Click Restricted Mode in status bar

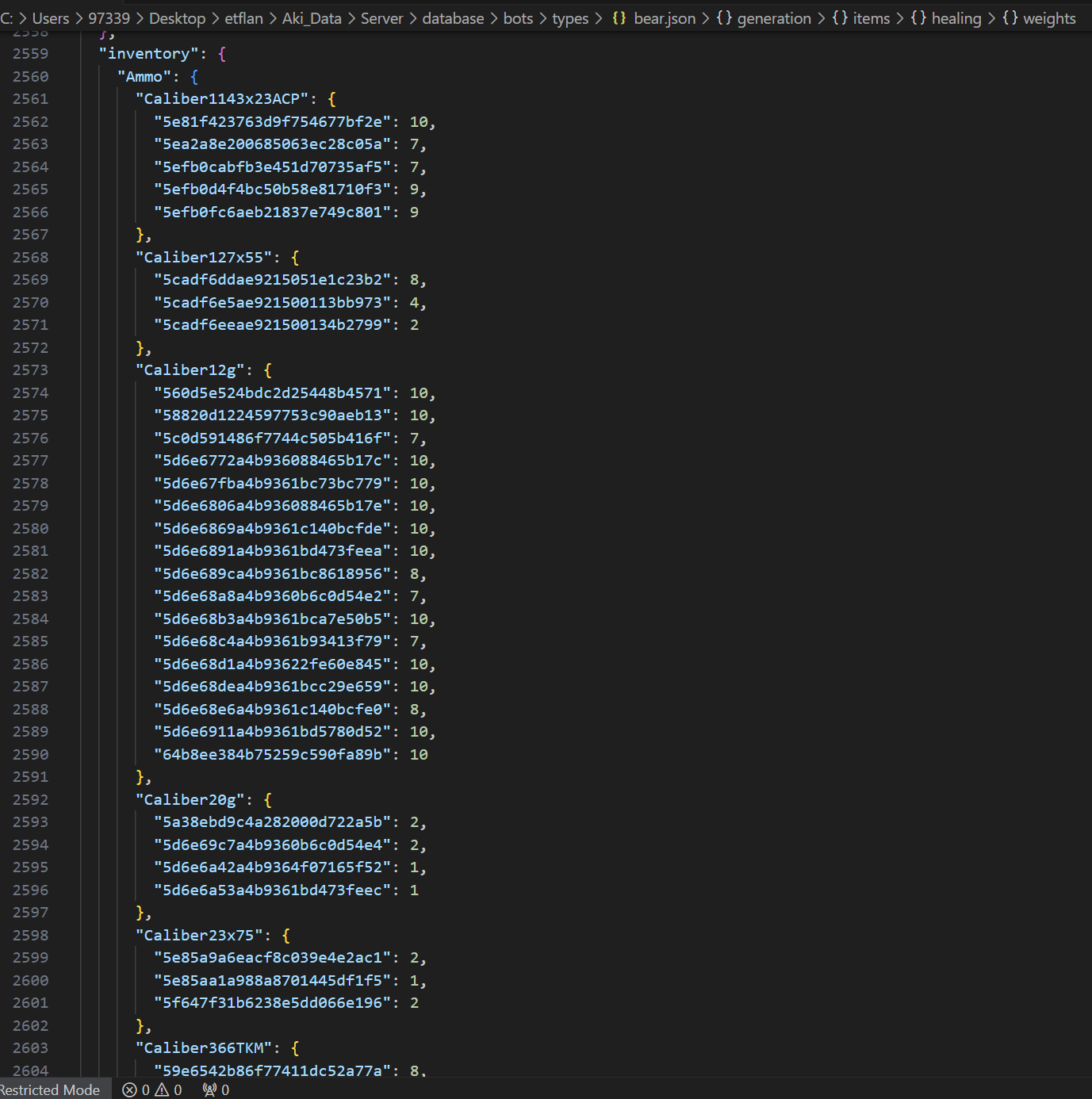point(50,1090)
